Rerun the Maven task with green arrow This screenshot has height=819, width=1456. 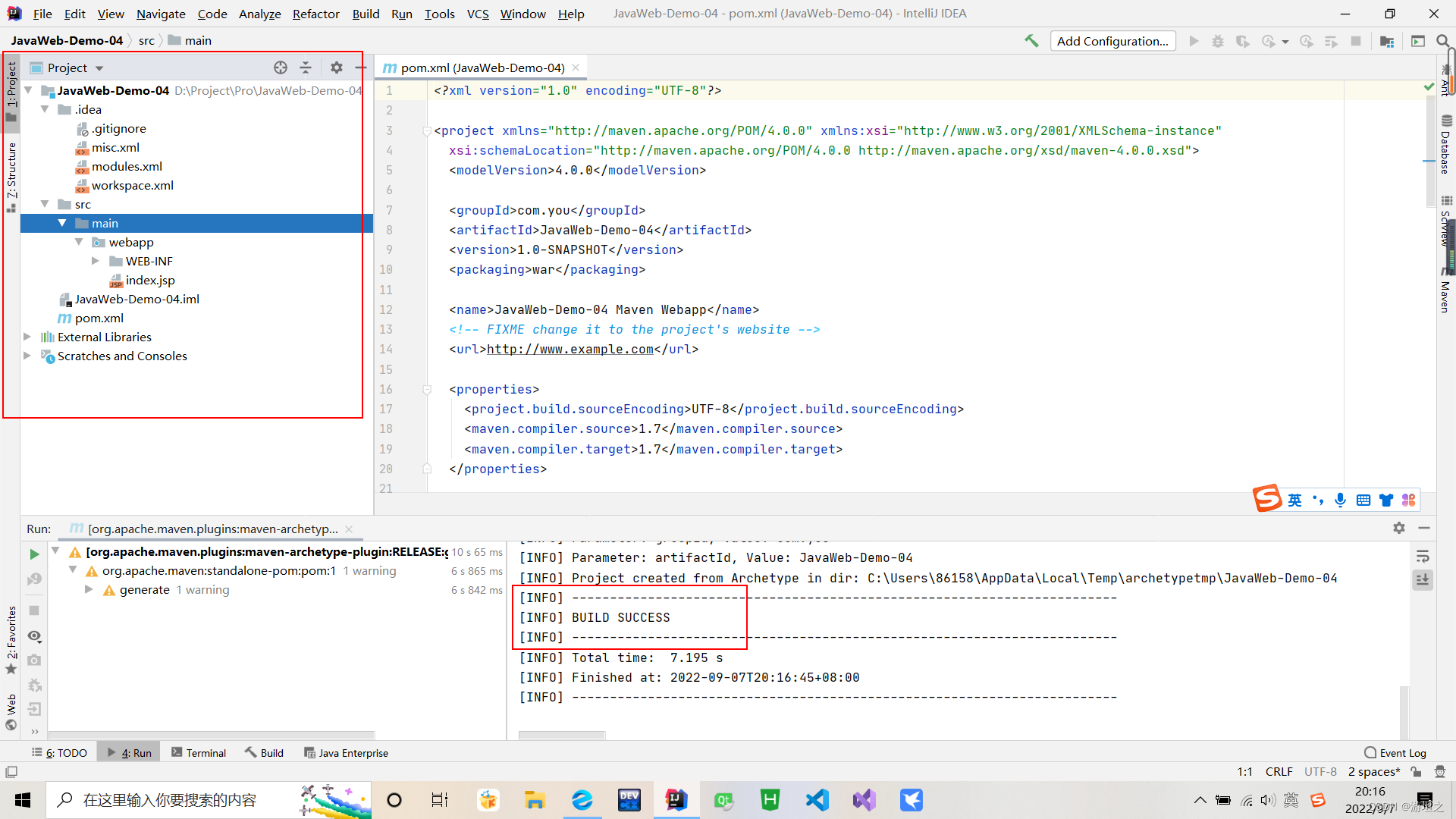coord(34,554)
